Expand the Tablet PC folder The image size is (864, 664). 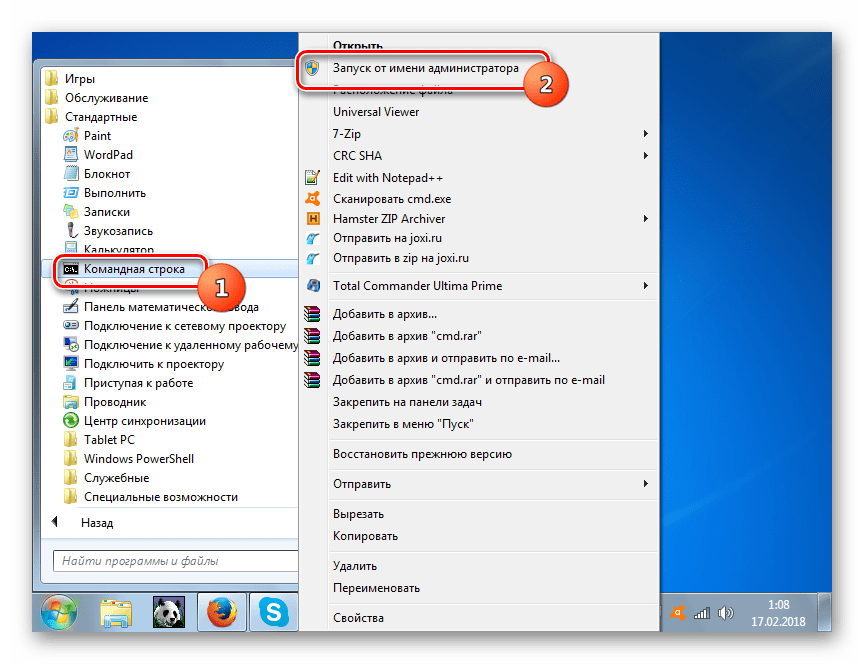coord(109,439)
